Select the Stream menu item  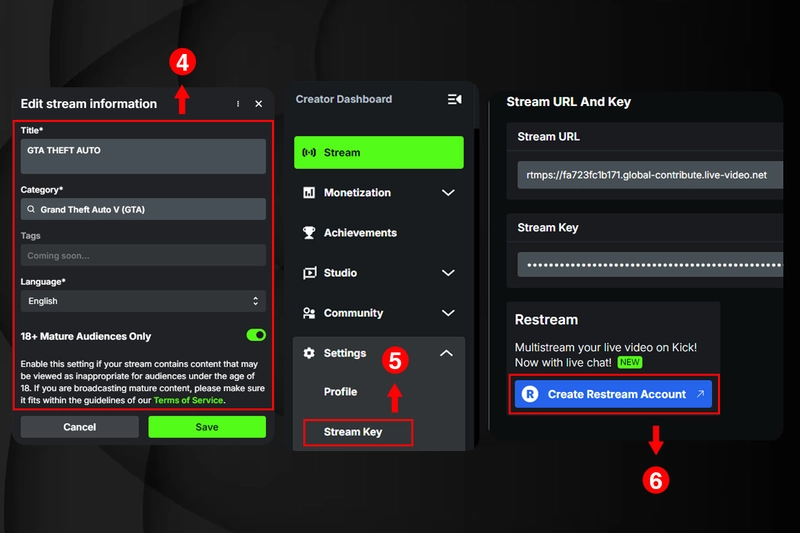(x=379, y=153)
